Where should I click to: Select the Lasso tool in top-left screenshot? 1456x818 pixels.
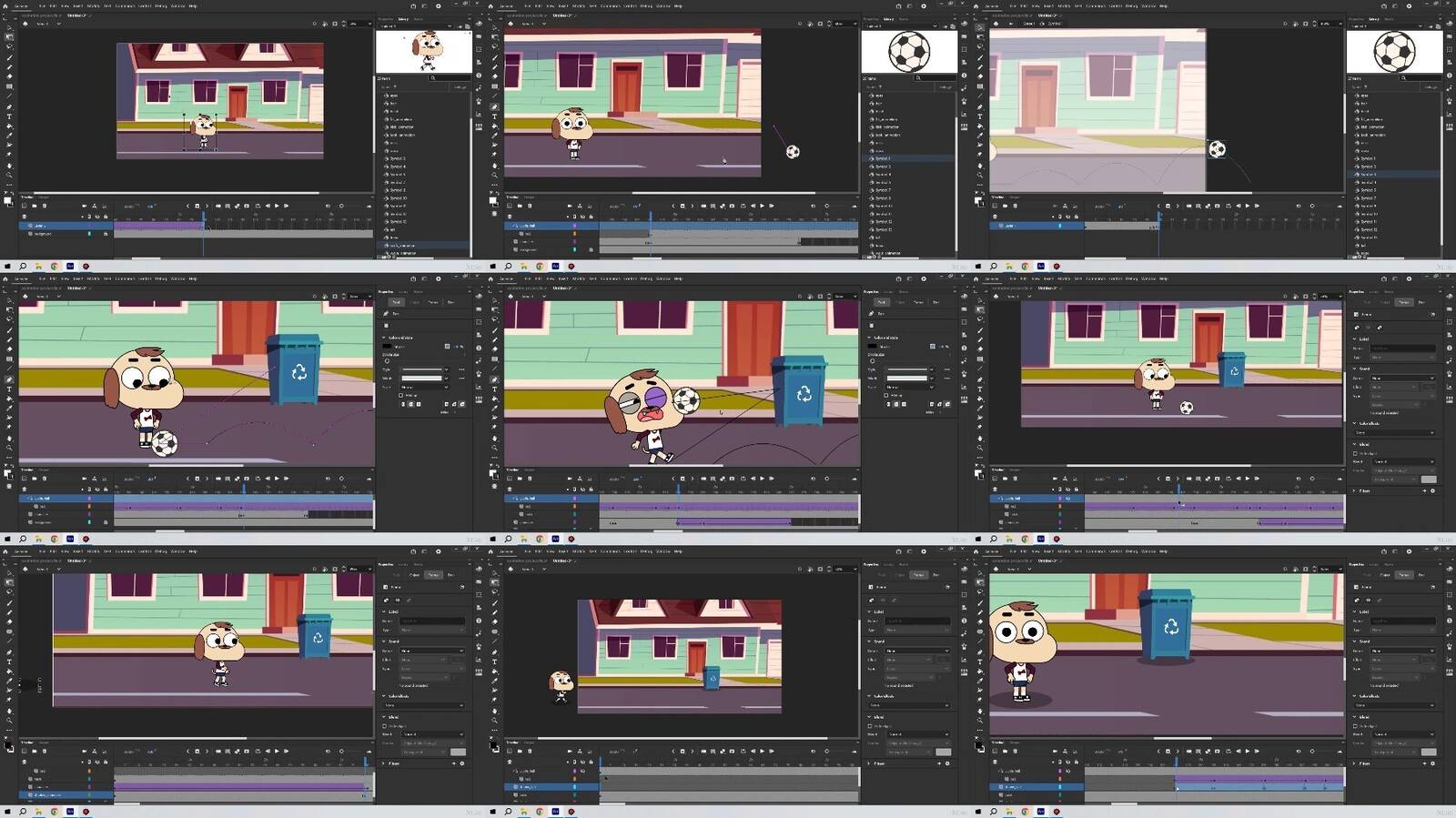click(x=9, y=46)
